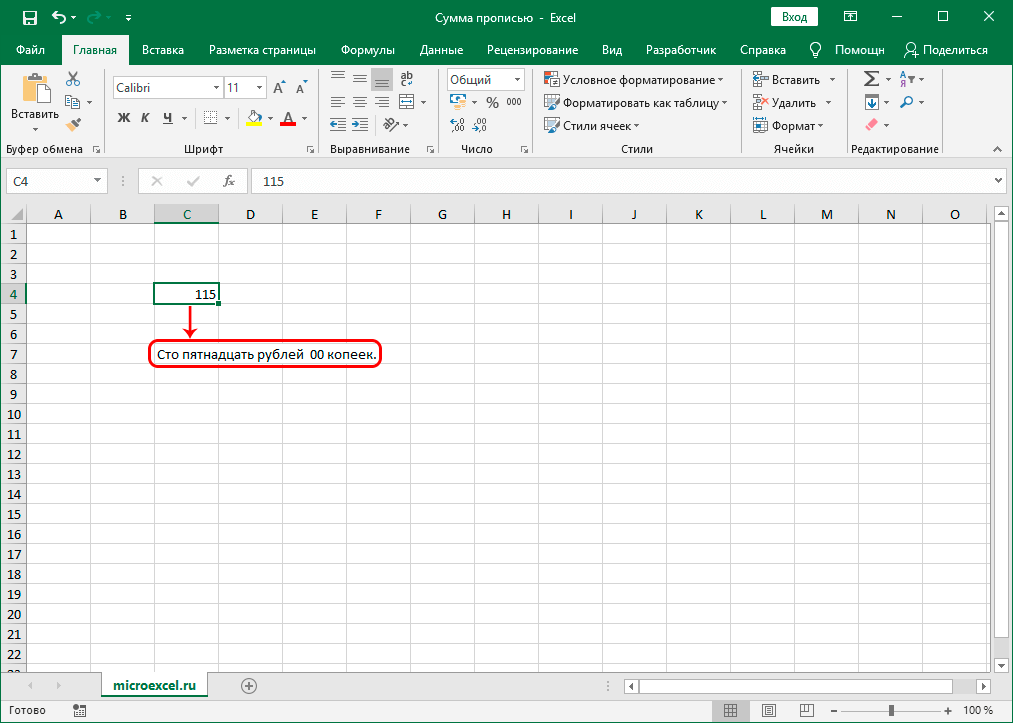Switch to the Разметка страницы tab
Viewport: 1013px width, 723px height.
click(262, 50)
